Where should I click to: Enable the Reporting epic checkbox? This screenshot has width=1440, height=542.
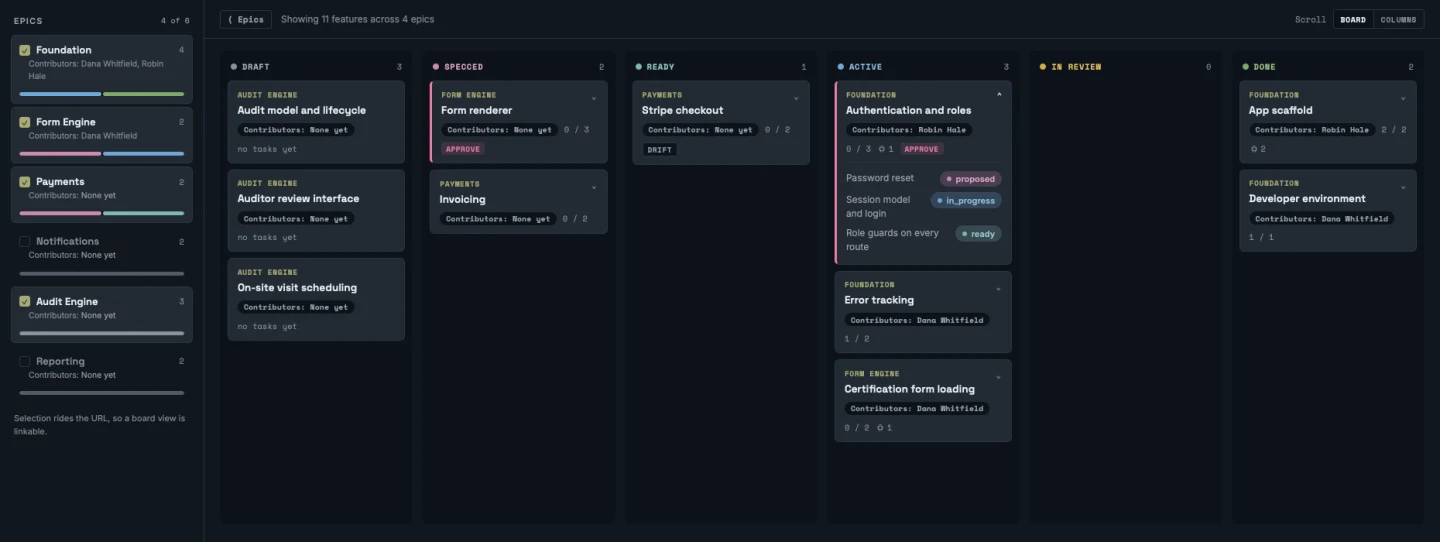25,361
